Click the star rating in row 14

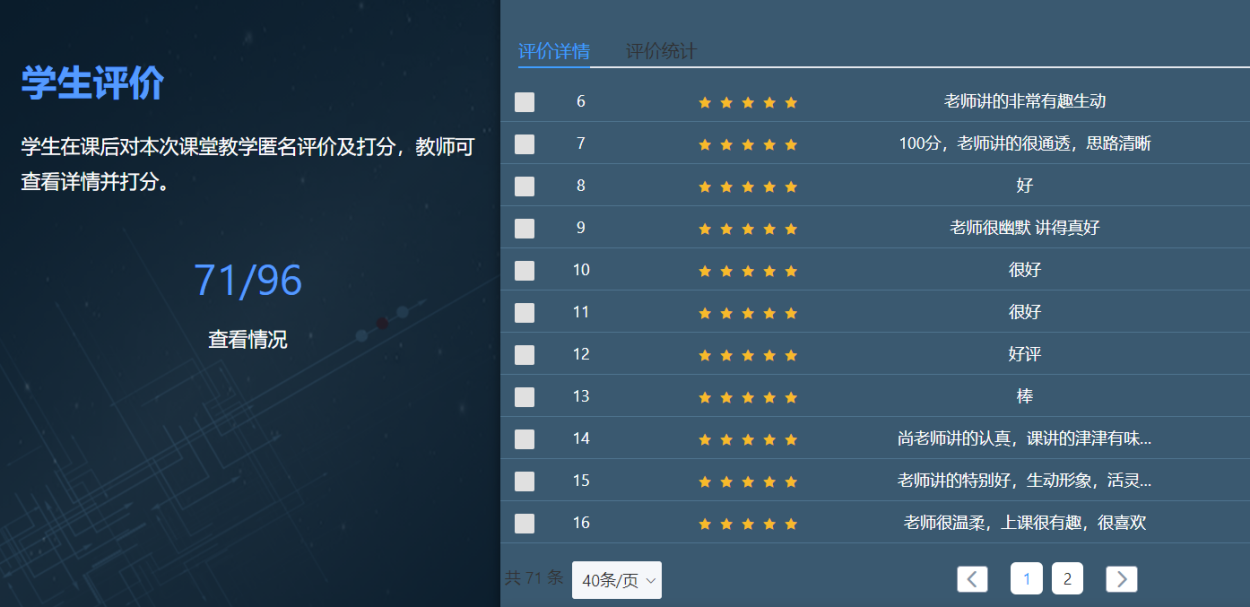click(x=747, y=439)
